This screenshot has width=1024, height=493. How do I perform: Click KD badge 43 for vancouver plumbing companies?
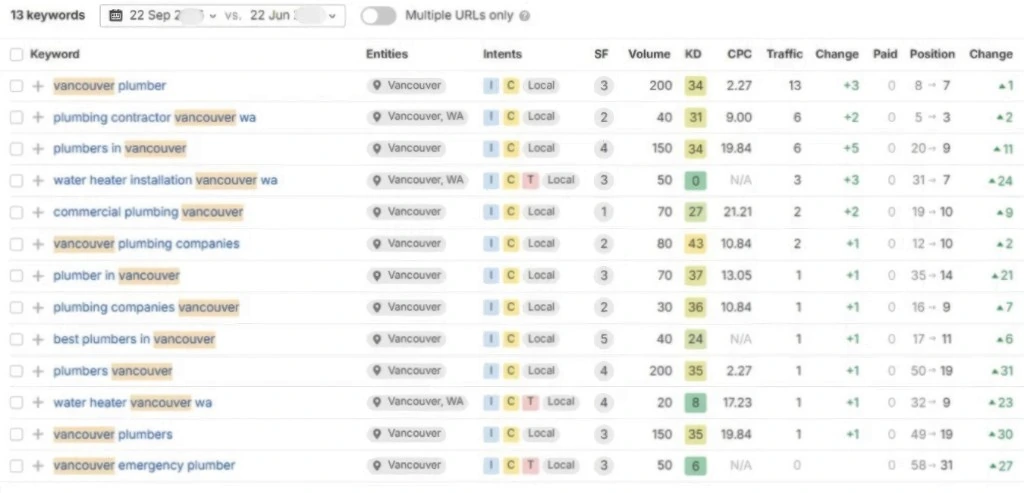[x=696, y=244]
